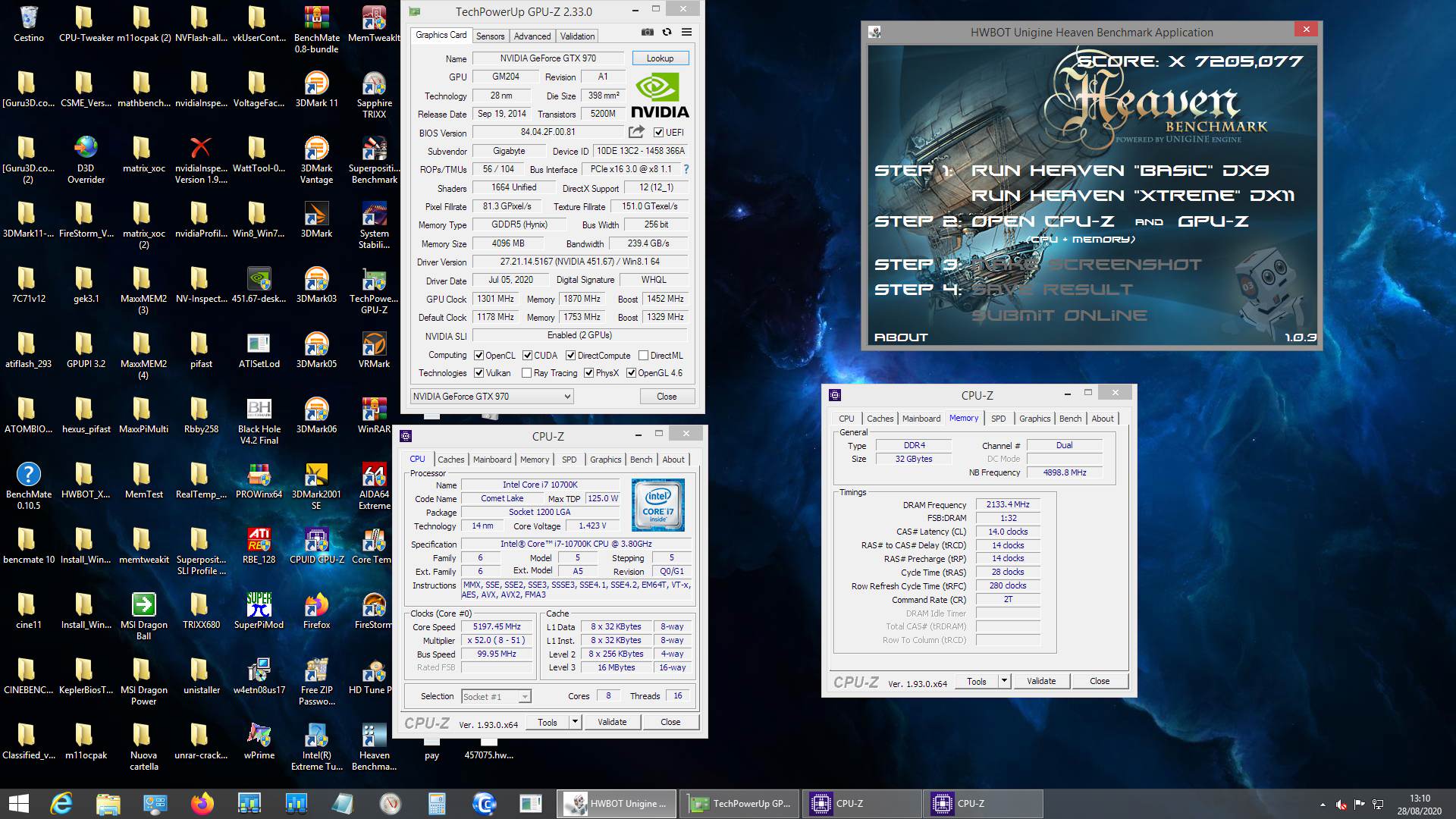
Task: Click Windows Start button
Action: pyautogui.click(x=18, y=804)
